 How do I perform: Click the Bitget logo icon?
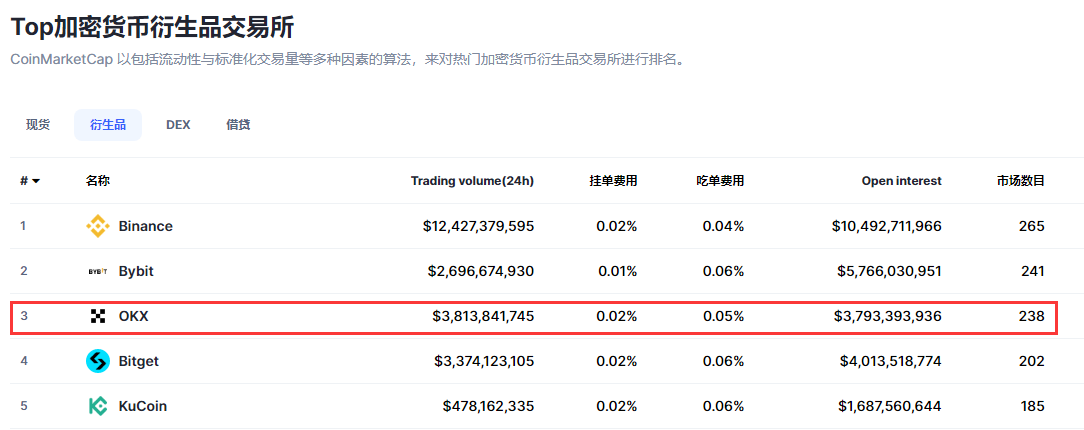coord(97,361)
